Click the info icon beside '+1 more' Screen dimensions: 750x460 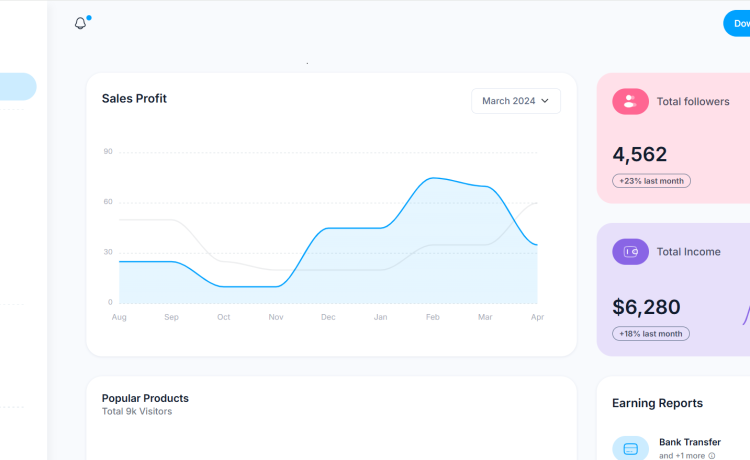[712, 456]
